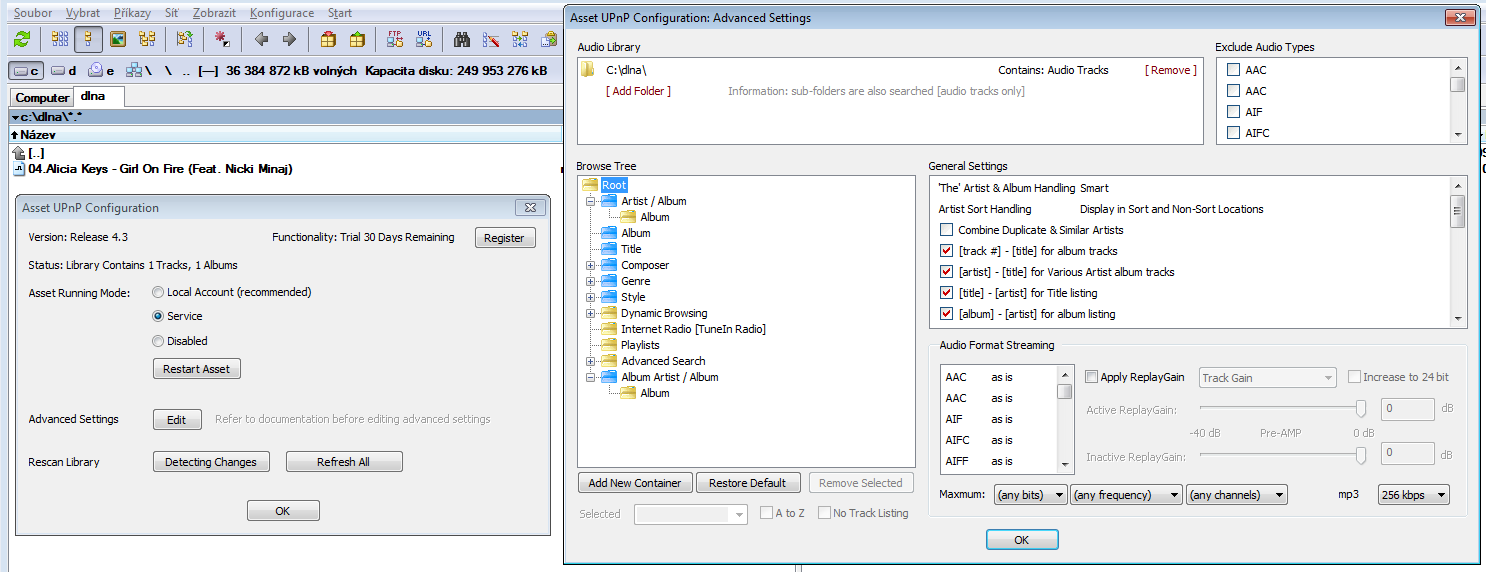
Task: Click the pack files icon
Action: pyautogui.click(x=328, y=39)
